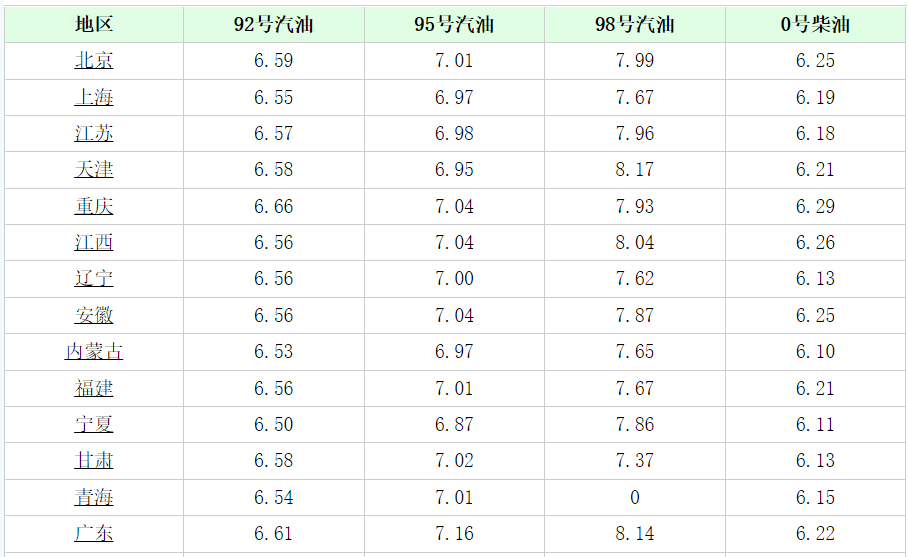Select the 天津 region link
909x557 pixels.
point(94,170)
